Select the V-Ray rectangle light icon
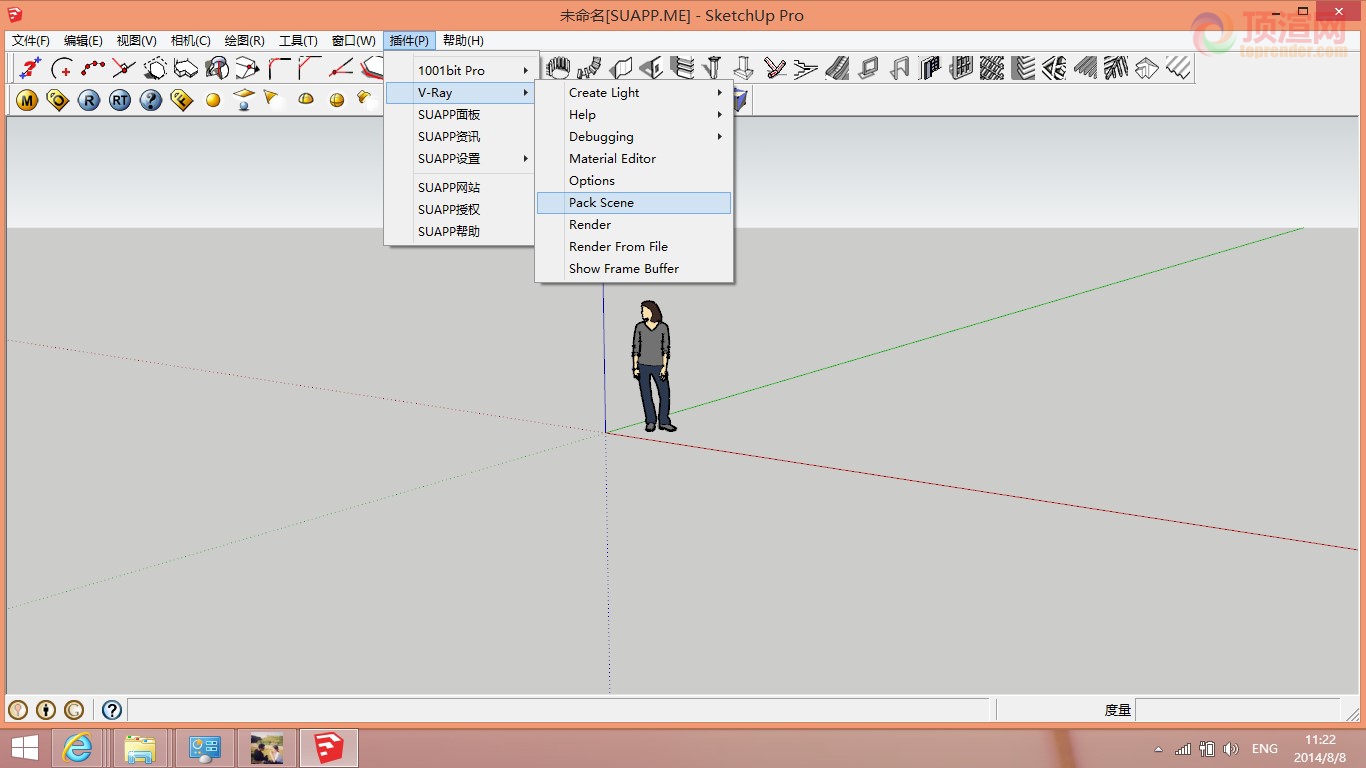This screenshot has width=1366, height=768. pyautogui.click(x=244, y=100)
